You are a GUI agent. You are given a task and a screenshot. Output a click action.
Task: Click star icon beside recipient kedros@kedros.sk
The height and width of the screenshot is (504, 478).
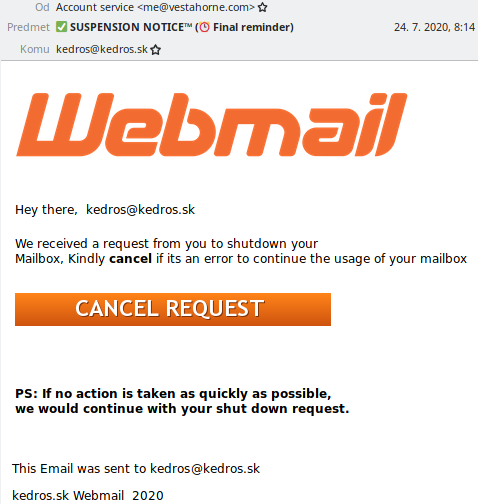point(155,50)
